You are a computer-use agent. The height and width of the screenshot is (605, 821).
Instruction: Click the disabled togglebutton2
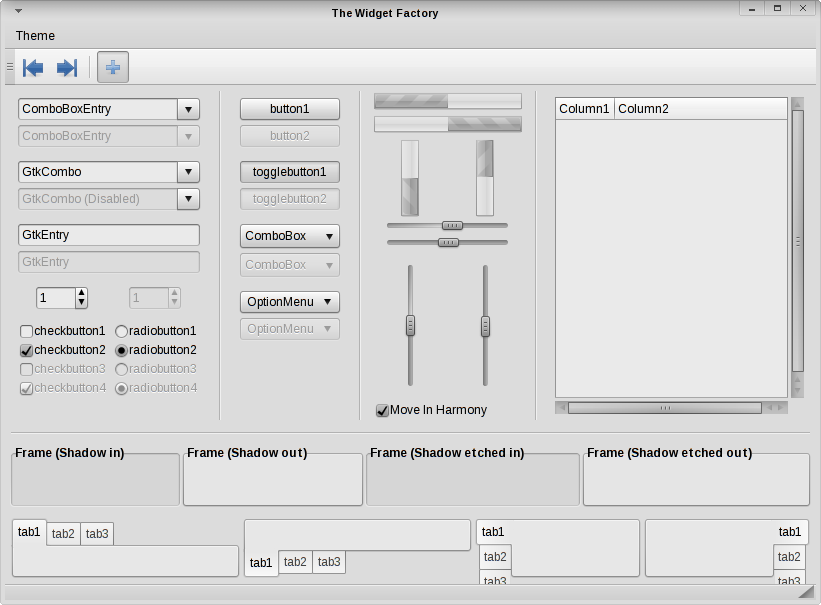[290, 199]
